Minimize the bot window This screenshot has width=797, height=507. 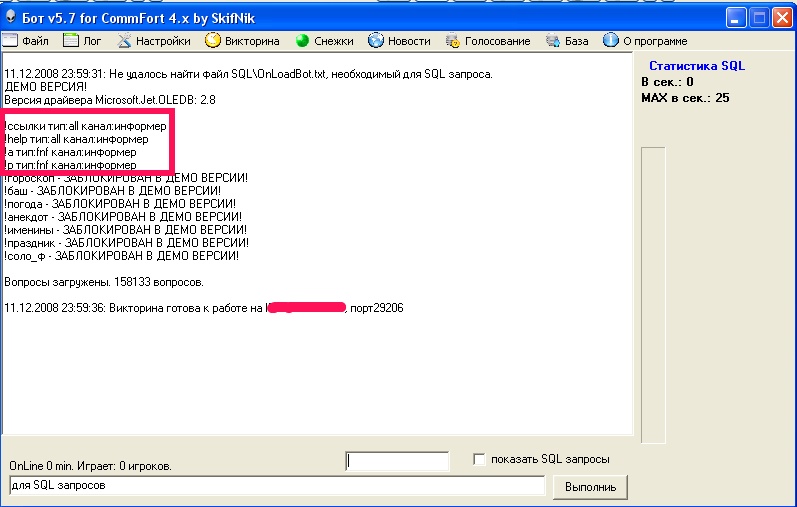click(x=736, y=17)
